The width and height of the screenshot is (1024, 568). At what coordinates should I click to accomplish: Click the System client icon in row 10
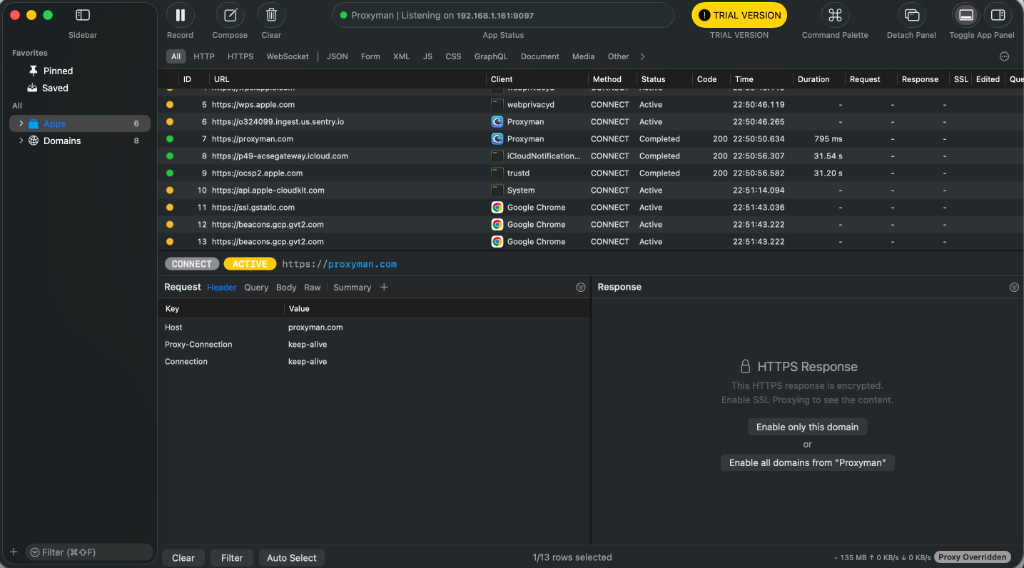tap(497, 190)
